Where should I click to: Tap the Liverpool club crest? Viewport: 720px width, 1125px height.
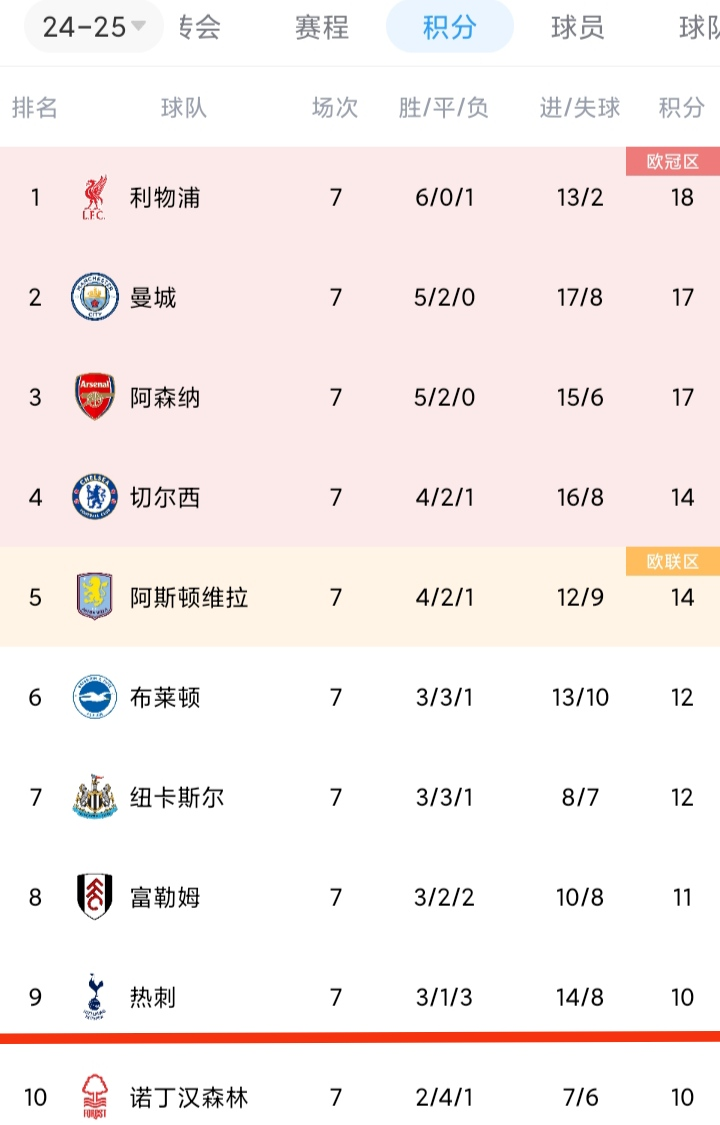95,197
